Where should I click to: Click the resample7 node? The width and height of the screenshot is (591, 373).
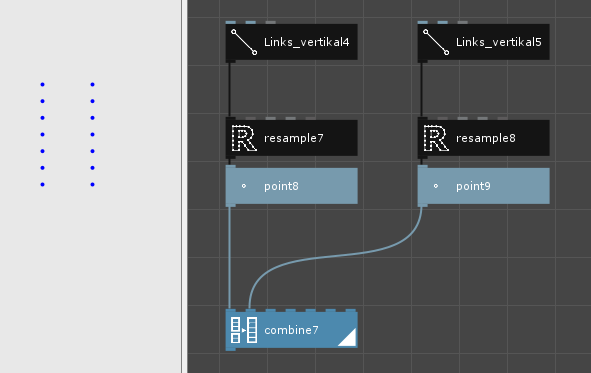pyautogui.click(x=291, y=138)
